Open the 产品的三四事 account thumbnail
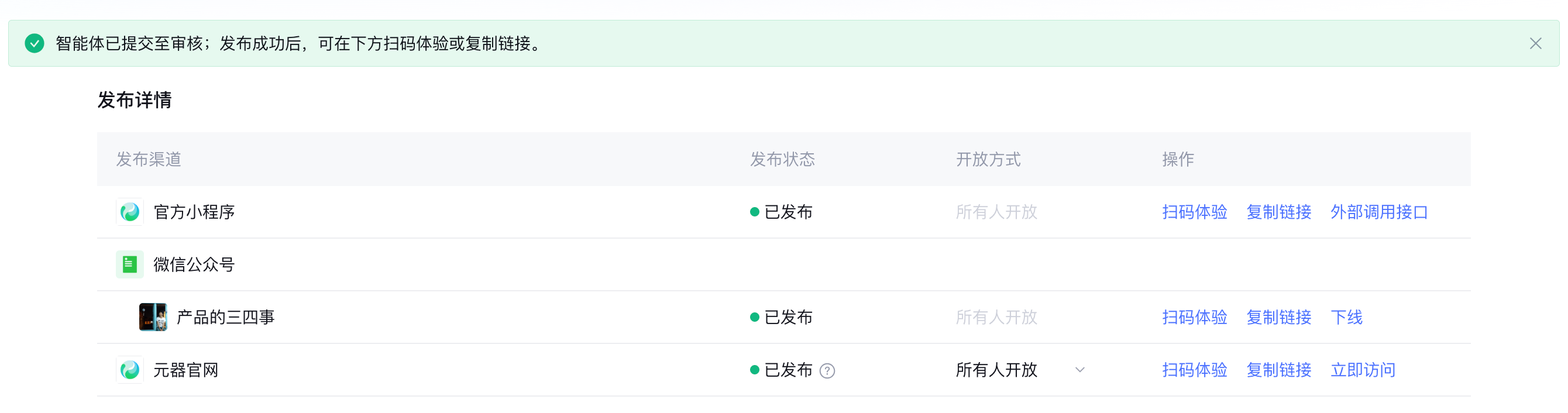 (153, 317)
